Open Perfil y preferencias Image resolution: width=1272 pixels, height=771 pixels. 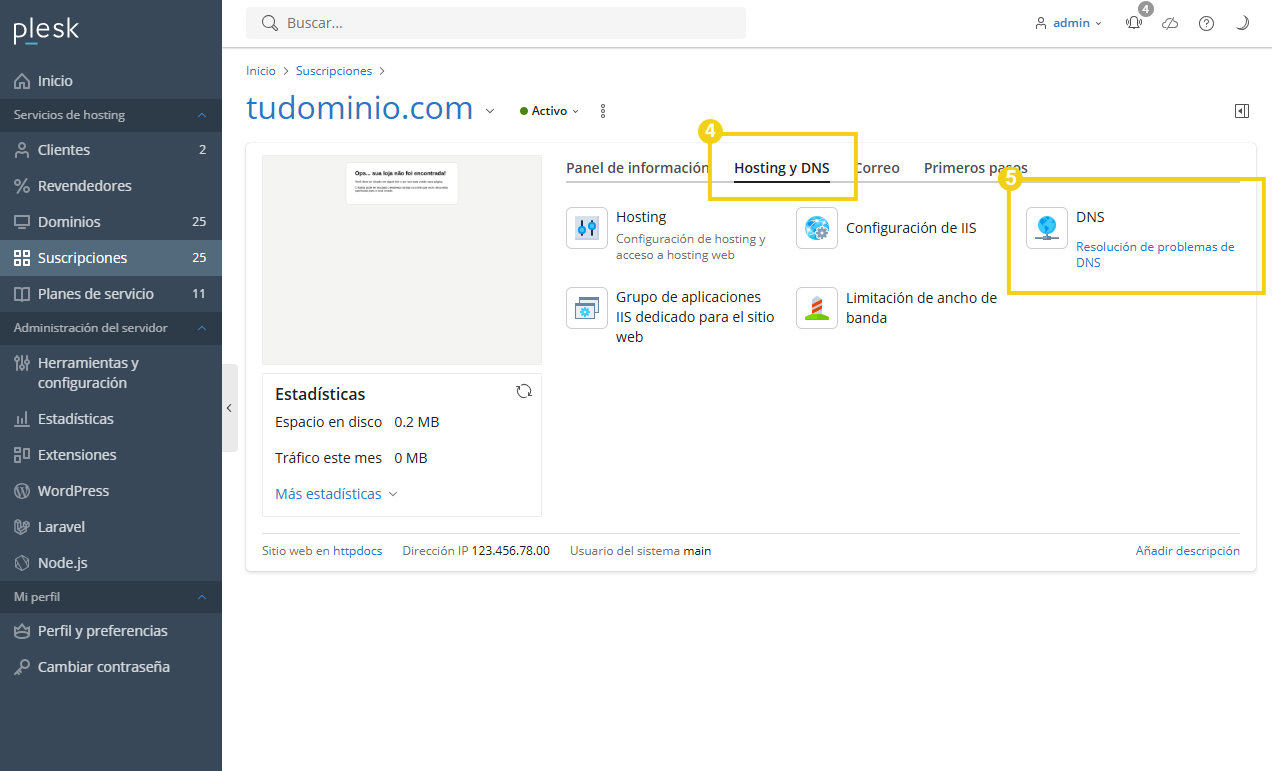(x=110, y=631)
